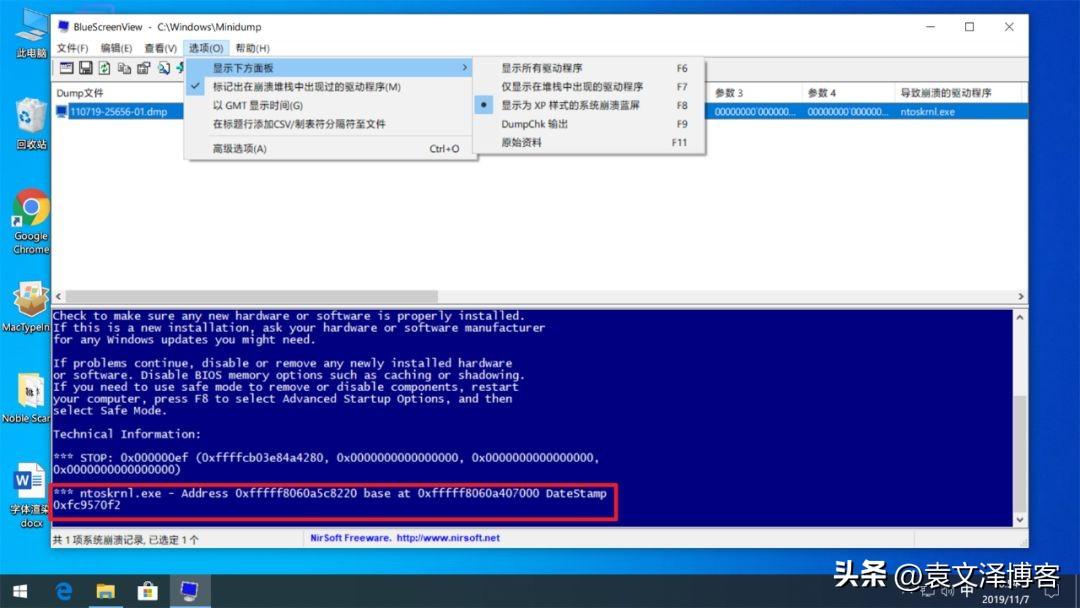Open the 回收站 recycle bin icon

coord(31,123)
